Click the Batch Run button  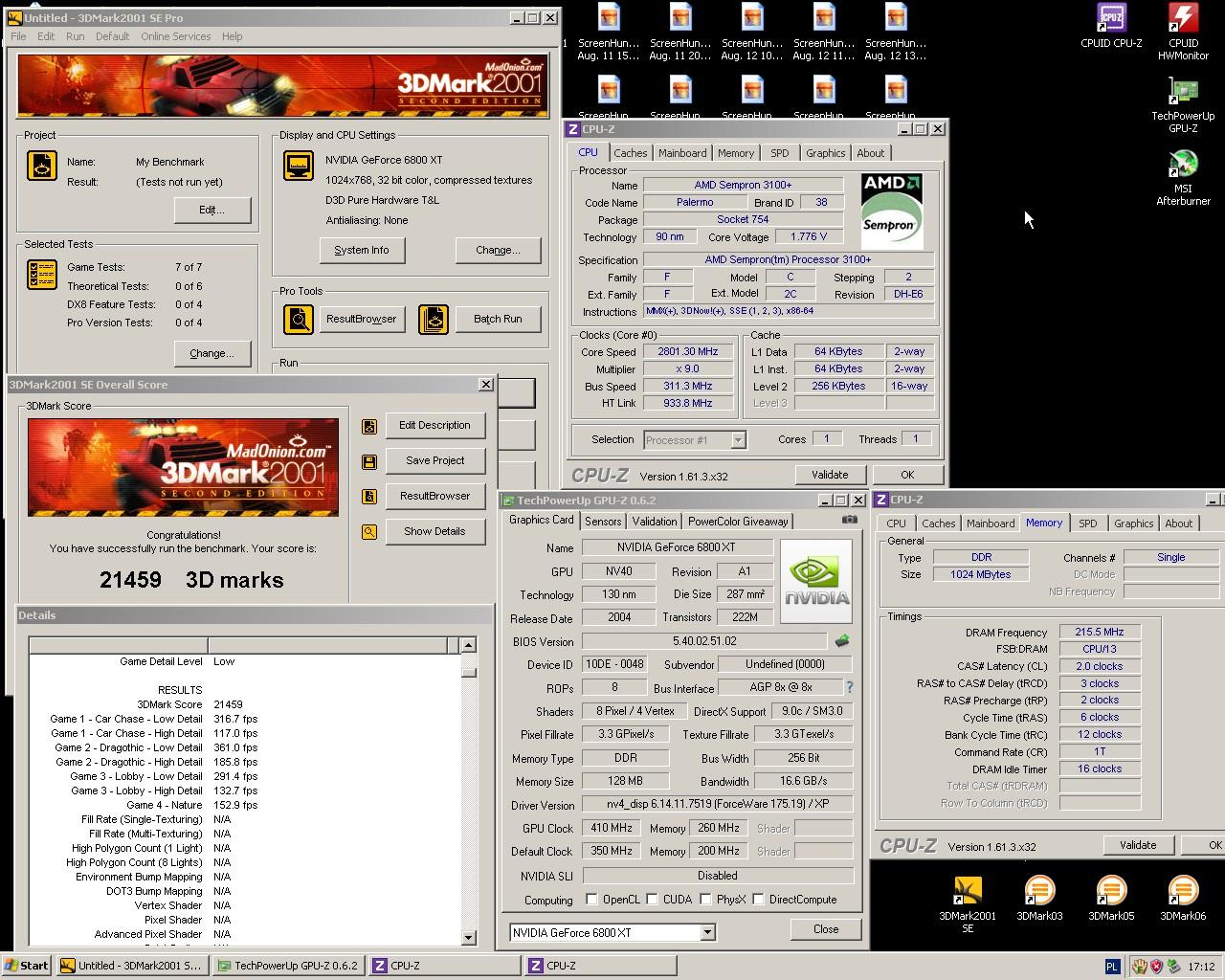[x=498, y=319]
